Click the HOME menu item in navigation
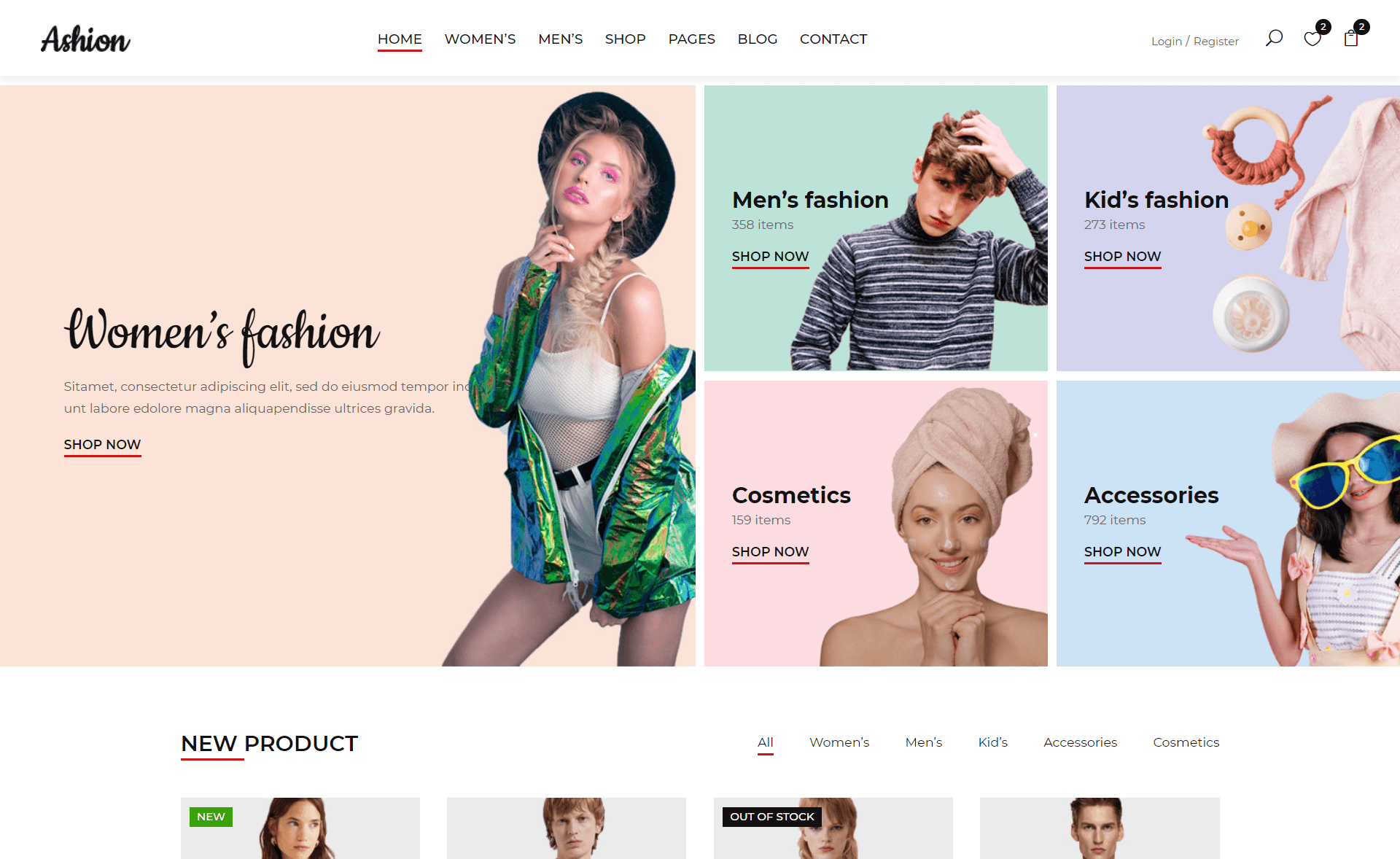 399,39
